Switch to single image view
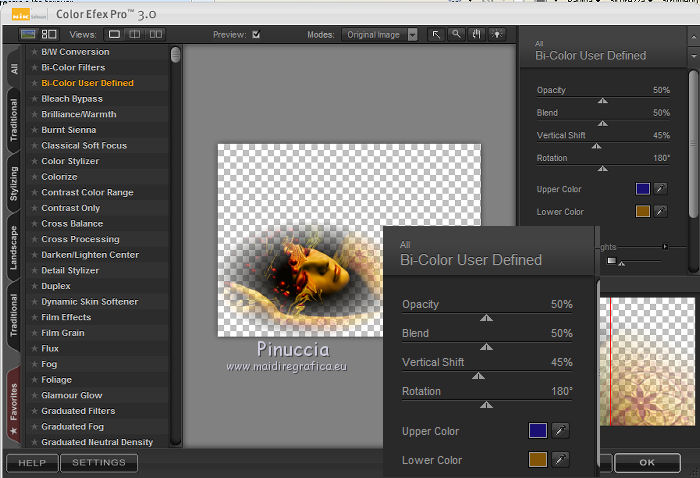Viewport: 700px width, 478px height. [114, 34]
